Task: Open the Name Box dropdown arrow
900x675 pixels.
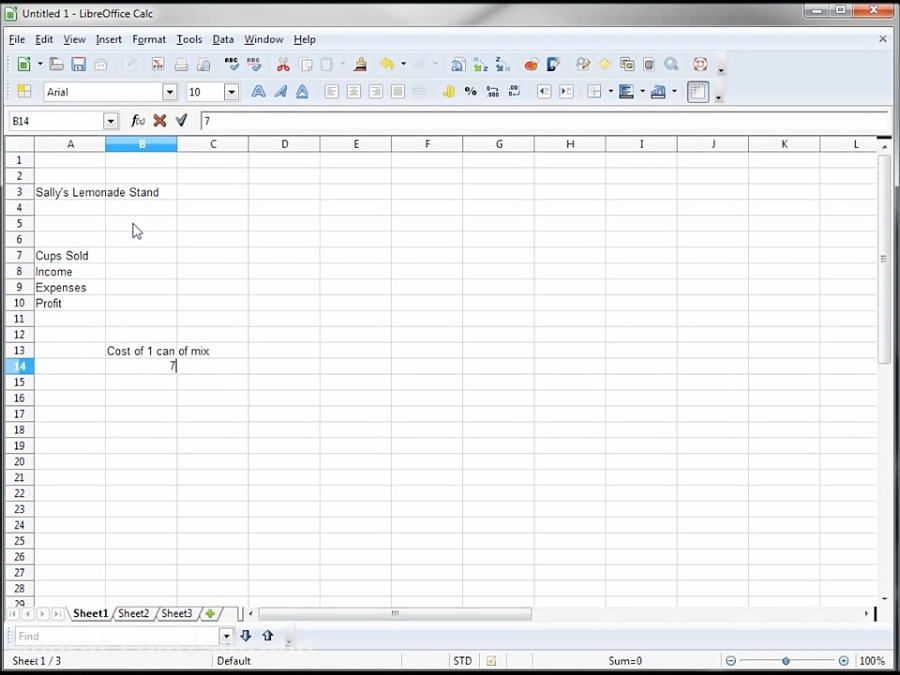Action: (x=110, y=121)
